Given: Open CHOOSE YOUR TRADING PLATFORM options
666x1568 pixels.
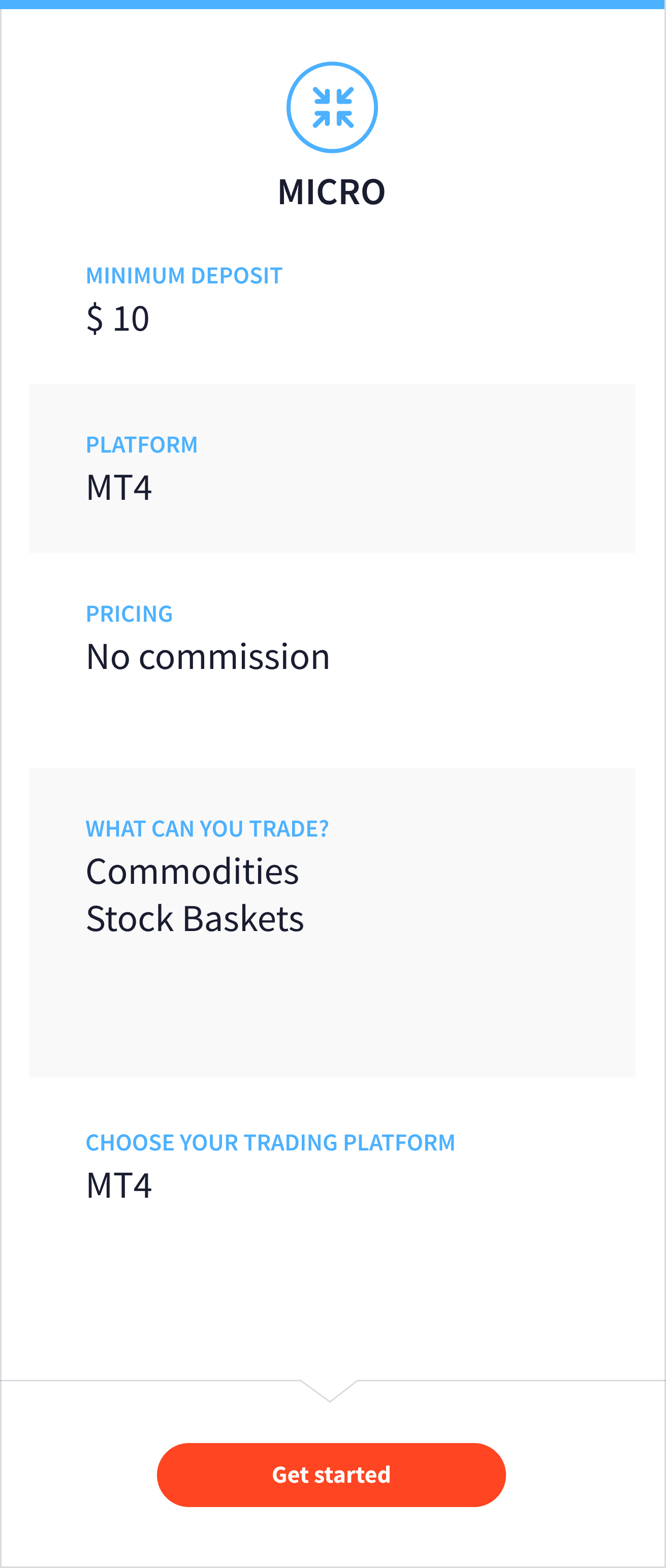Looking at the screenshot, I should (x=270, y=1143).
